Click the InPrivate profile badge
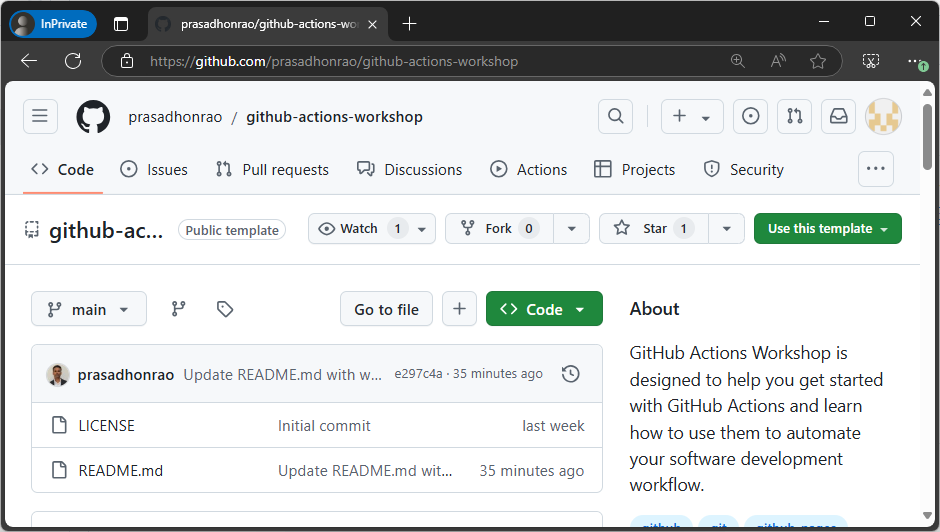Image resolution: width=940 pixels, height=532 pixels. (53, 24)
